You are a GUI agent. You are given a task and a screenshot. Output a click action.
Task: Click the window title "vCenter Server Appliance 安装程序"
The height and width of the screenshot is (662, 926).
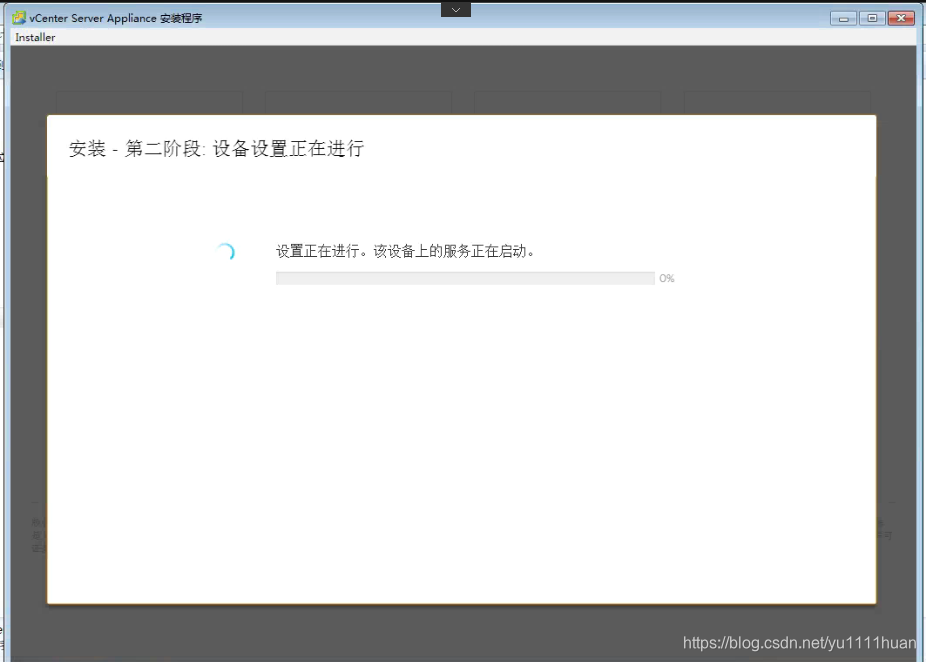coord(116,18)
